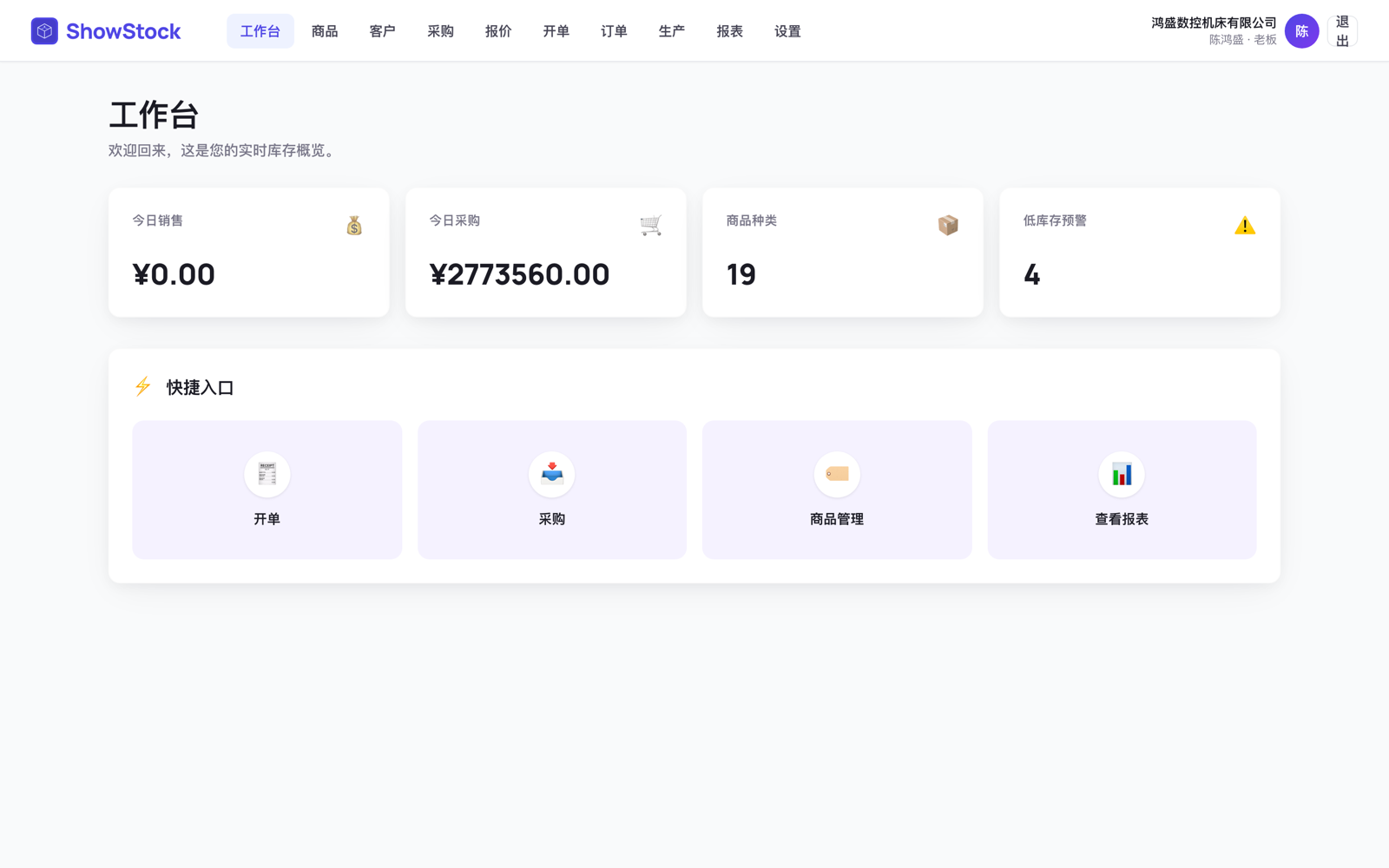Click the 退出 logout button
The width and height of the screenshot is (1389, 868).
[x=1342, y=31]
